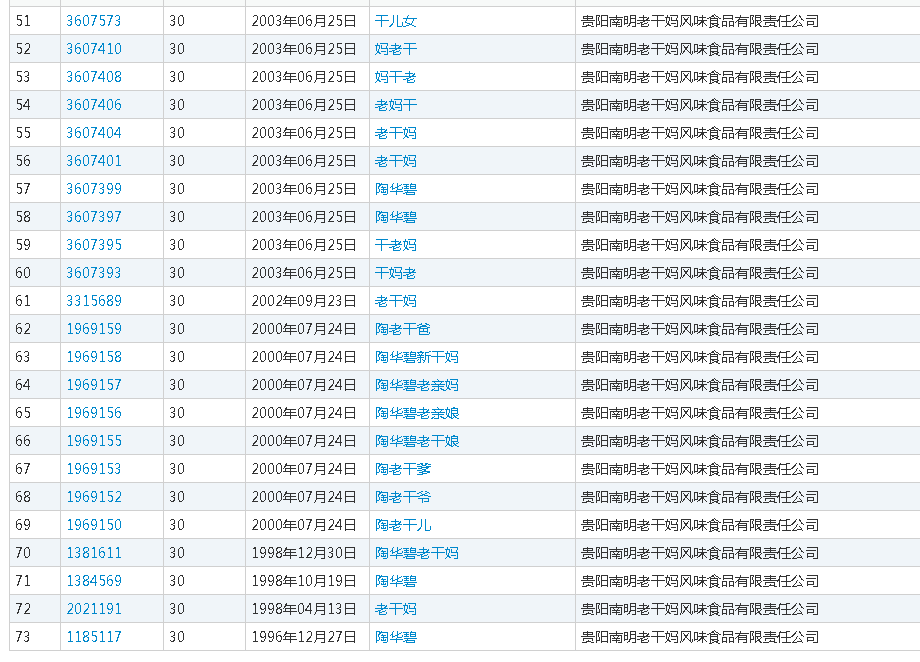Open registration number 1969153 link
The width and height of the screenshot is (920, 662).
click(x=94, y=469)
